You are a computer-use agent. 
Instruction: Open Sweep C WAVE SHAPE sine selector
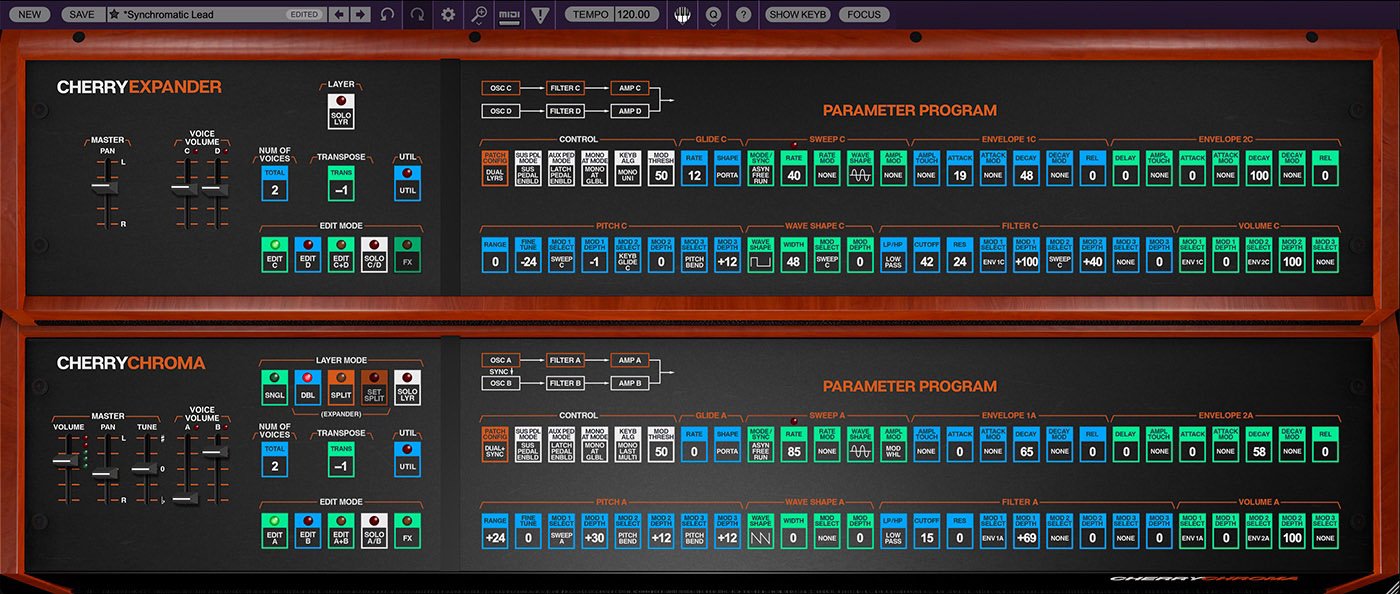pyautogui.click(x=860, y=167)
